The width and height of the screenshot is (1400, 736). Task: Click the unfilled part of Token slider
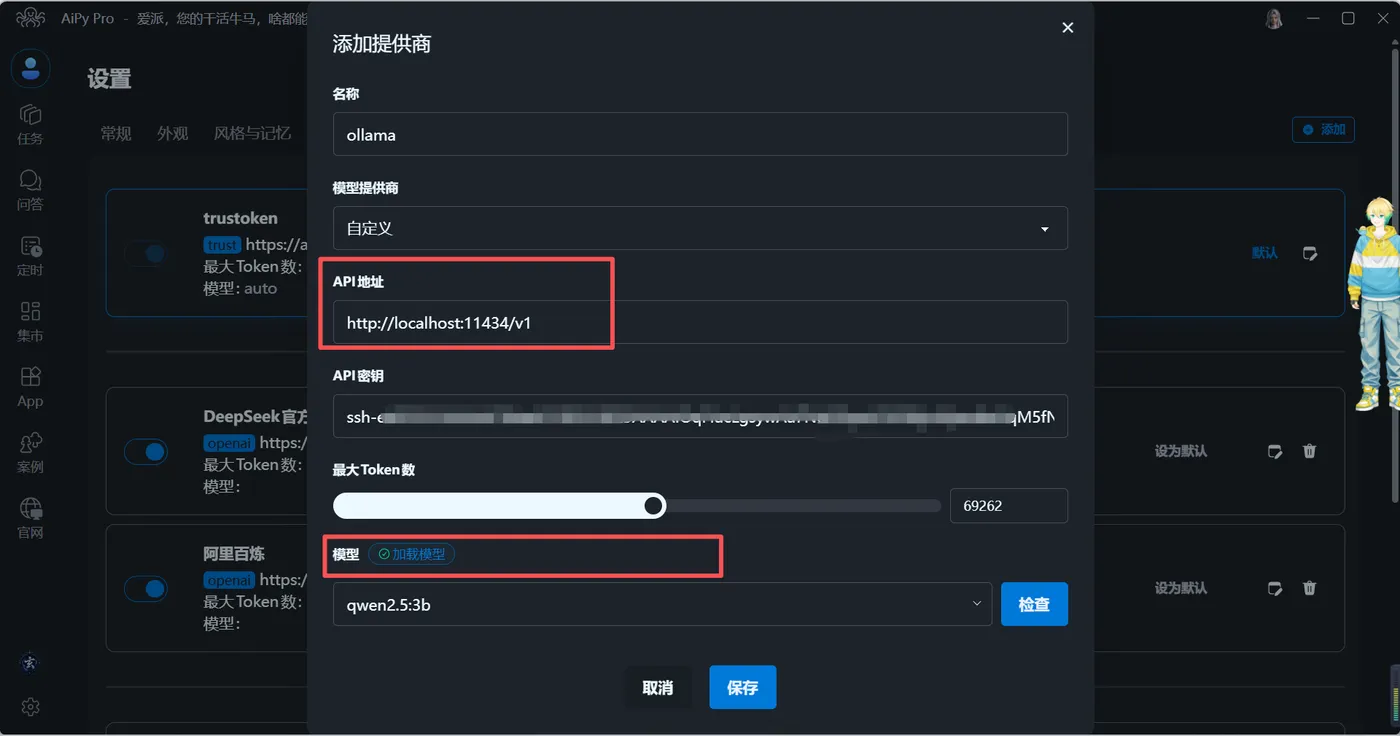pyautogui.click(x=803, y=506)
